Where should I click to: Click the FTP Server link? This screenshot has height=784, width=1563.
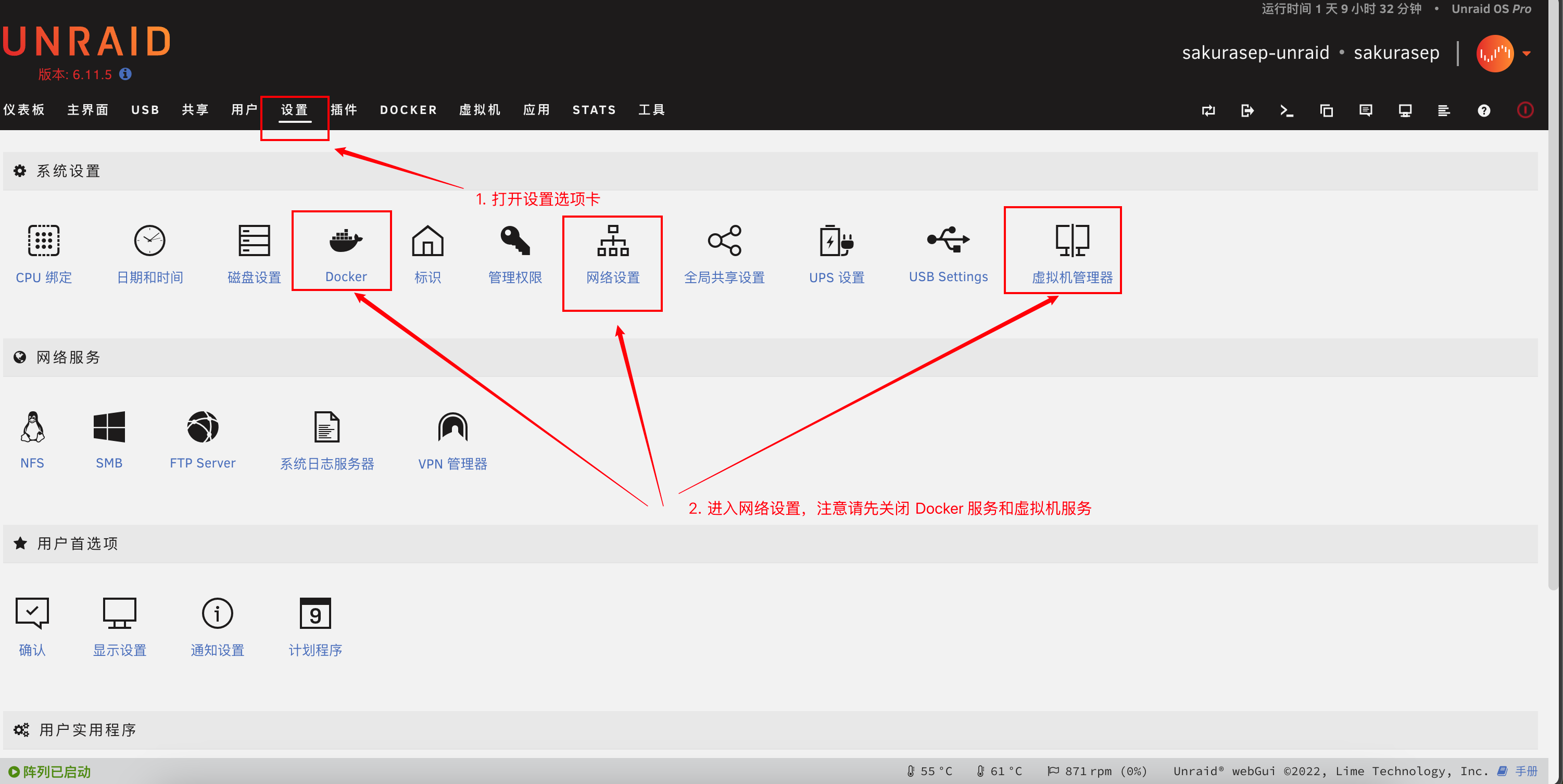coord(202,463)
